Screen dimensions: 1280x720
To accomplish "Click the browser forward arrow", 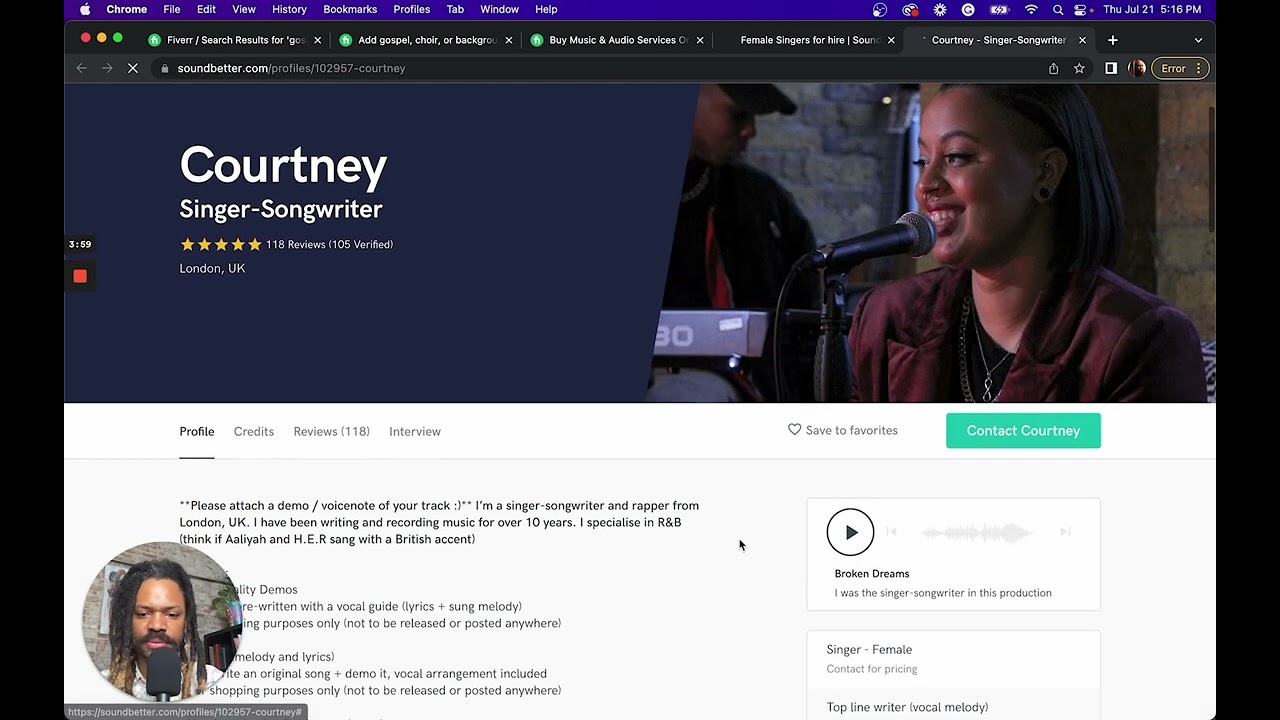I will click(107, 68).
